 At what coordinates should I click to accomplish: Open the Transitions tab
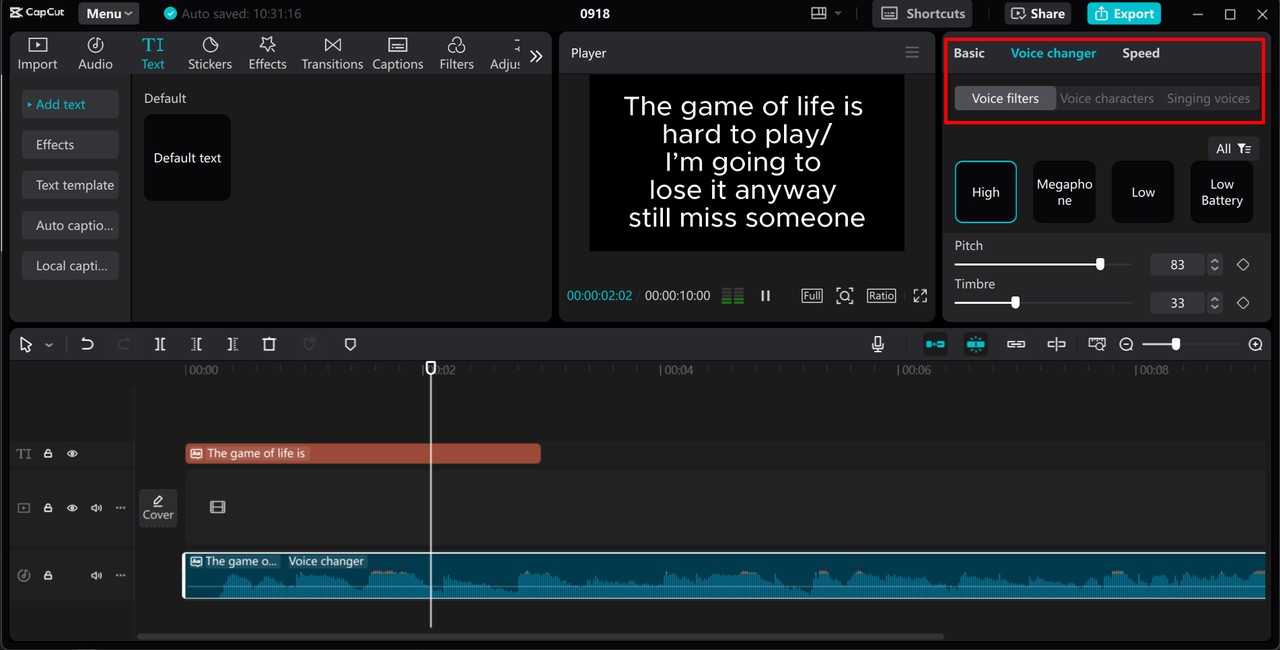[332, 54]
